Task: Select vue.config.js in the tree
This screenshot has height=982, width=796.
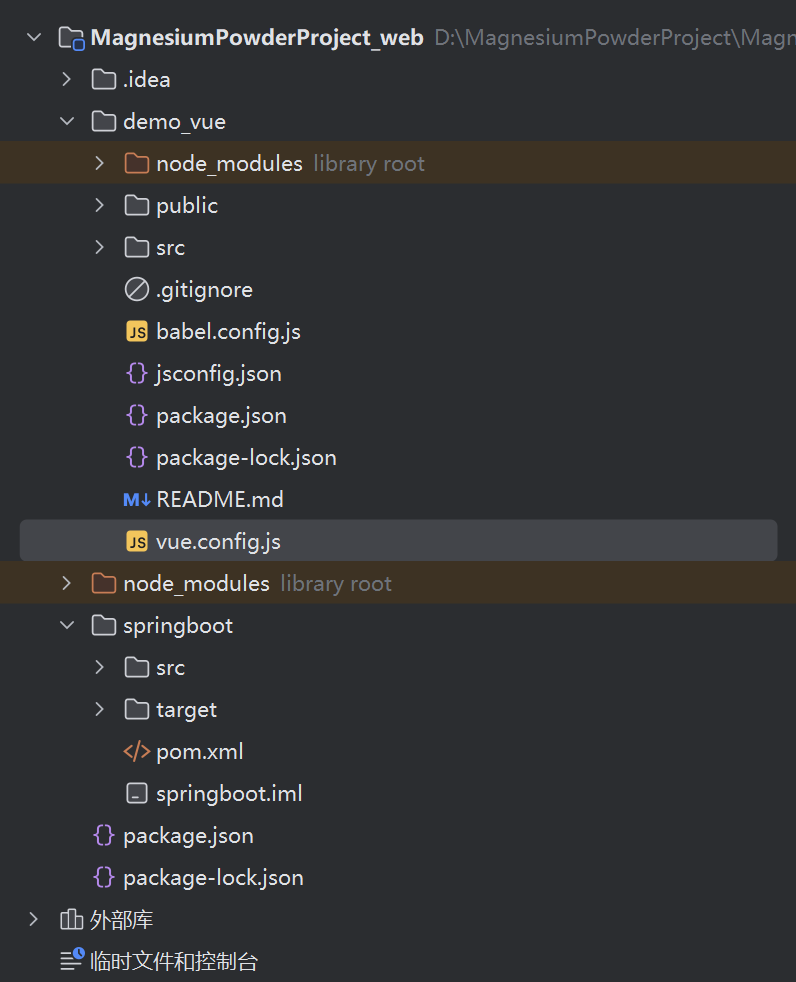Action: tap(218, 542)
